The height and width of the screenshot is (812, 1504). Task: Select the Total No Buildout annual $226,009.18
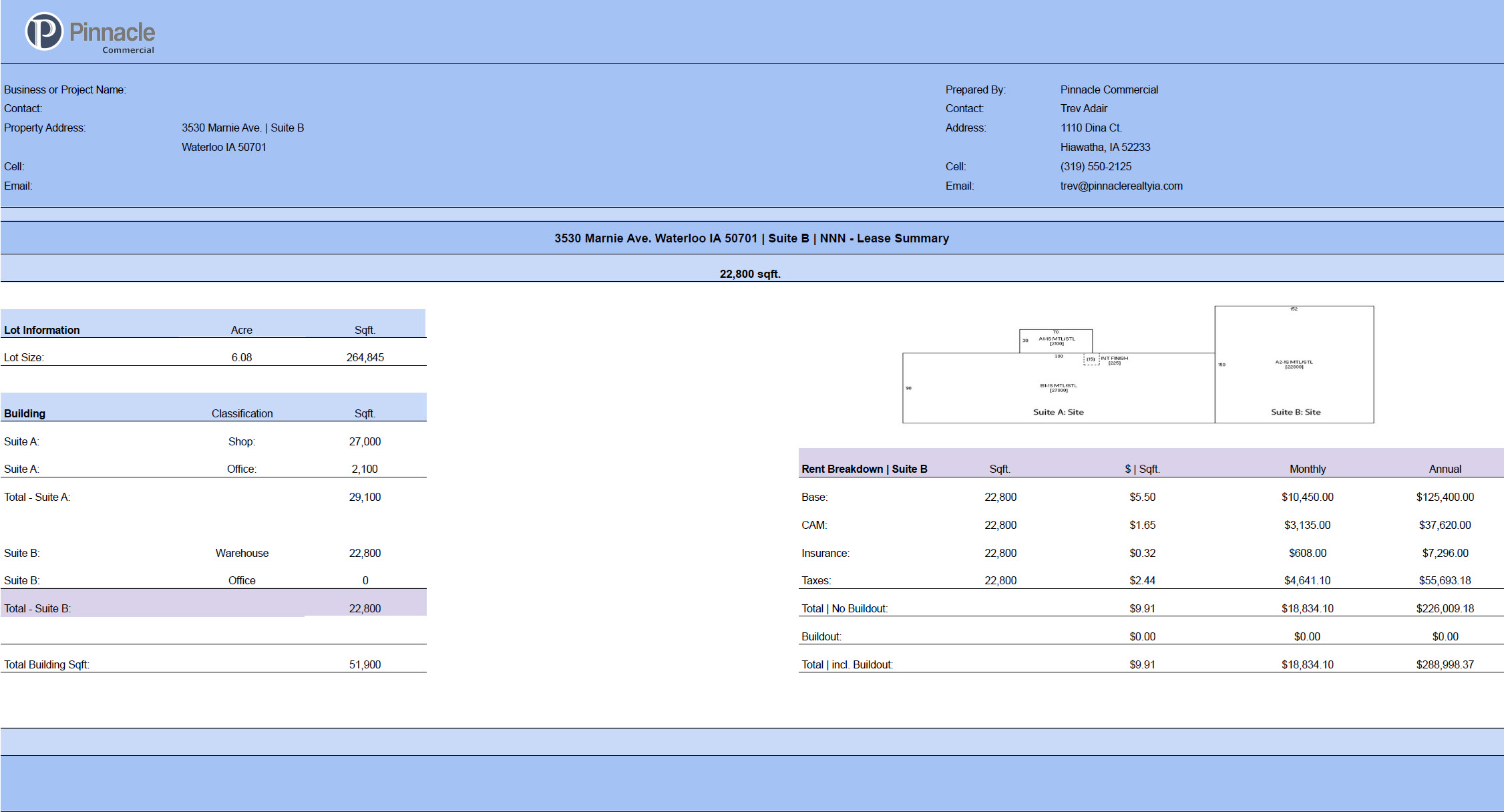(1445, 608)
